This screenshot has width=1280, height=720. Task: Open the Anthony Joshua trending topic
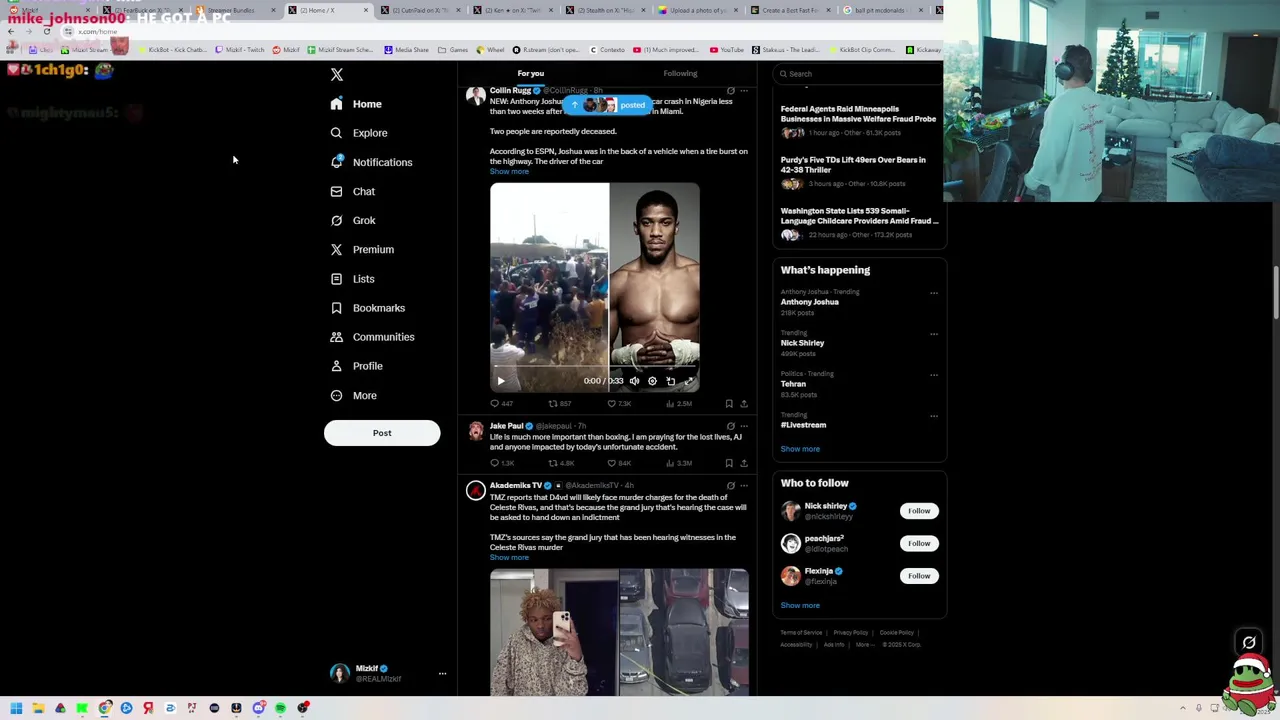click(810, 302)
